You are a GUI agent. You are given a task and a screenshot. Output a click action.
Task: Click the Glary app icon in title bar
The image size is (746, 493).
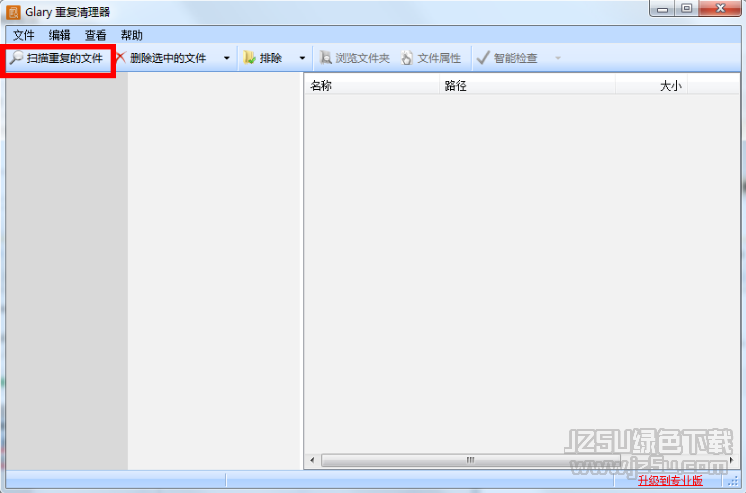point(13,12)
